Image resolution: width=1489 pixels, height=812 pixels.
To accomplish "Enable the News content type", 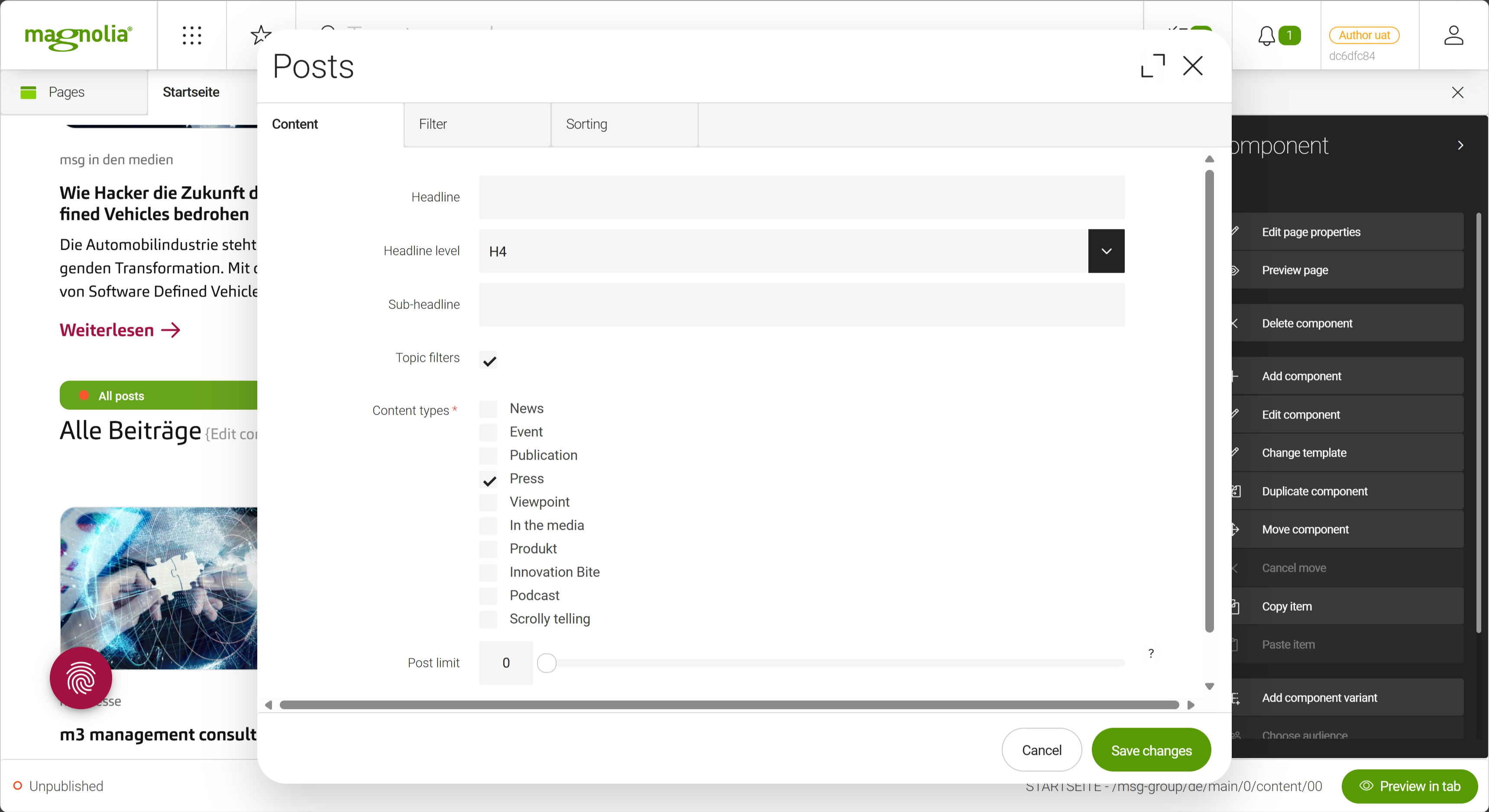I will click(x=489, y=409).
